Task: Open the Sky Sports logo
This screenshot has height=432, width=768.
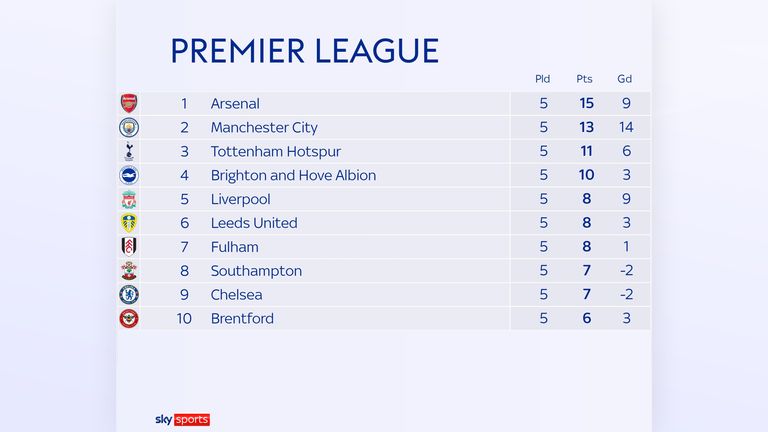Action: [x=182, y=420]
